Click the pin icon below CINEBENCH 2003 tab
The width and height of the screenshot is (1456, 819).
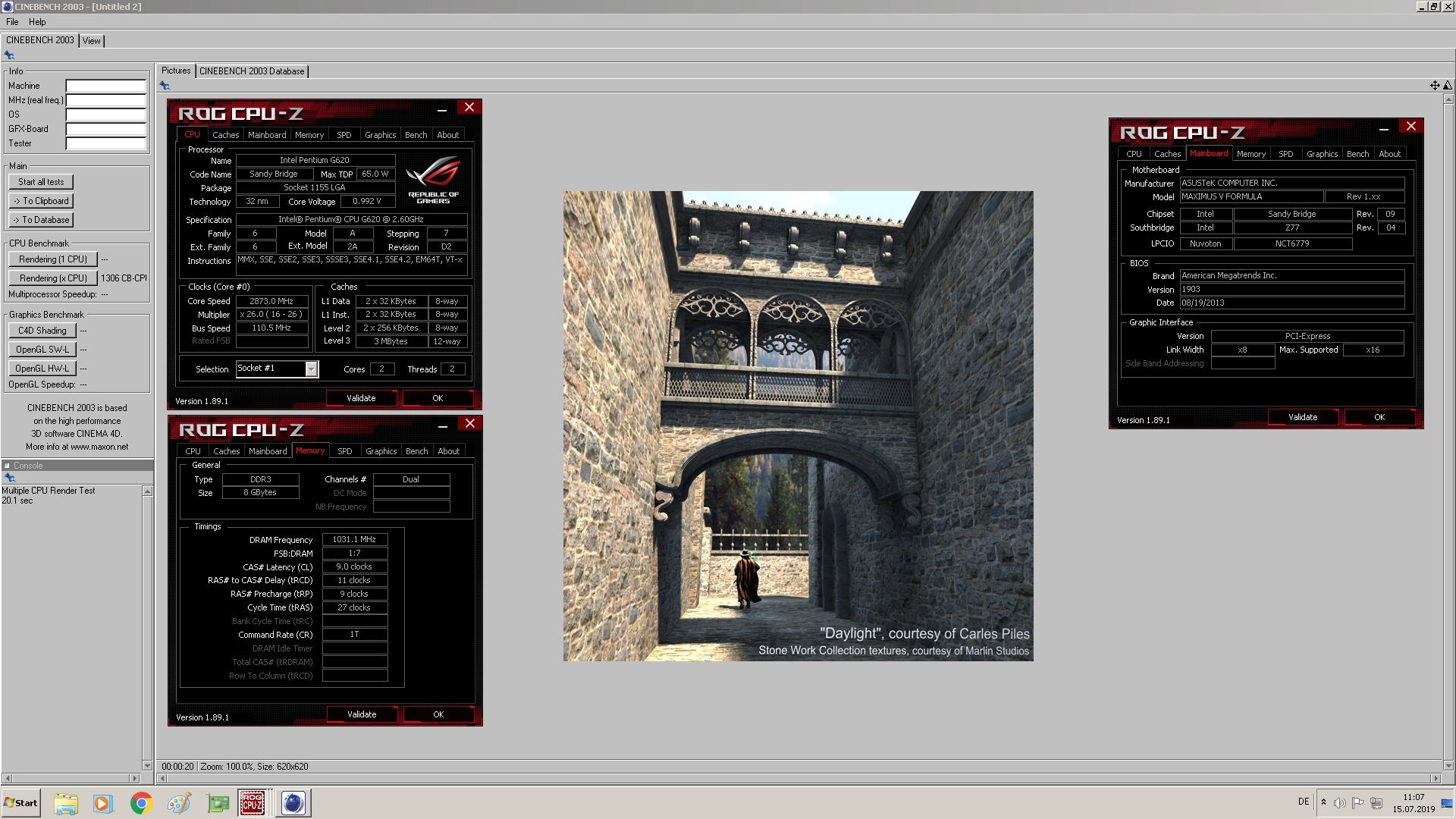(9, 55)
